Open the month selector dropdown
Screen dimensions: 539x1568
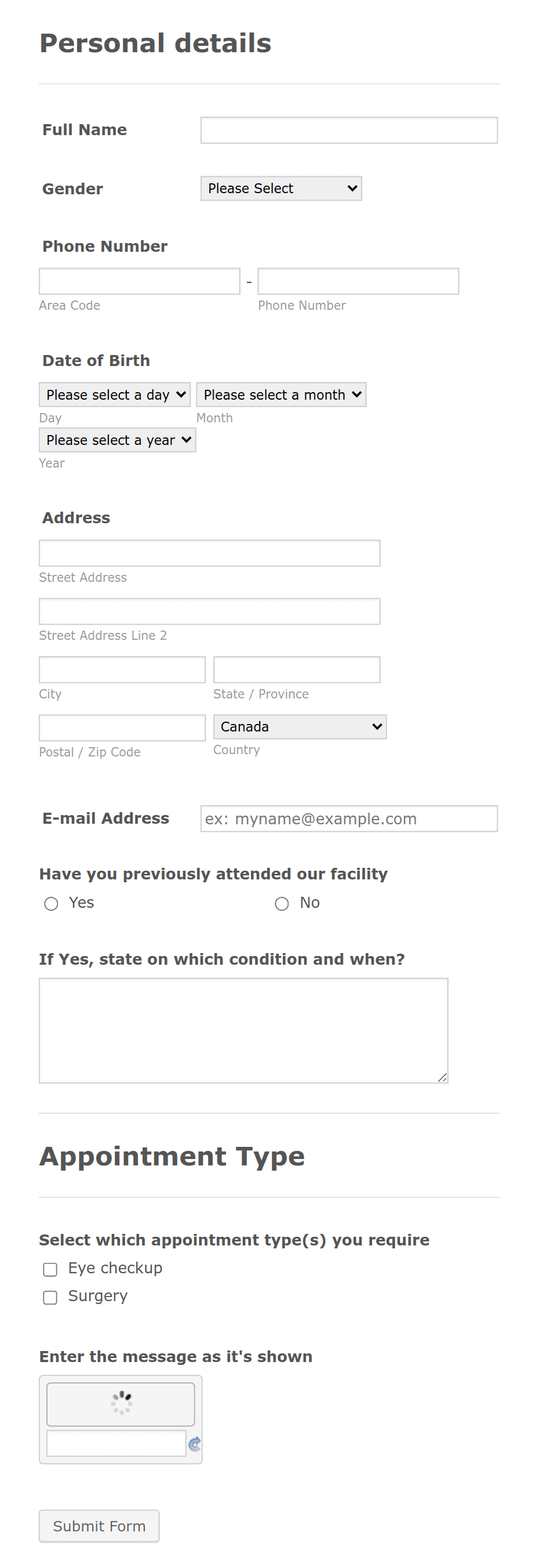[281, 394]
